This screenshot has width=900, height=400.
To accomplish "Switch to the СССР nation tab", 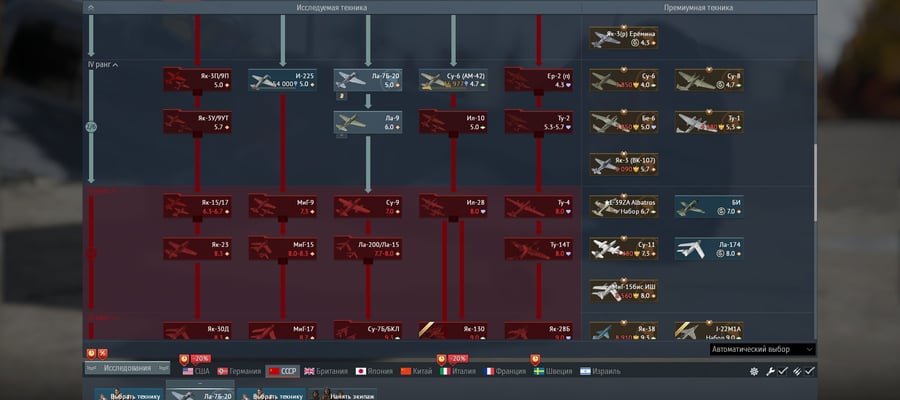I will pos(282,371).
